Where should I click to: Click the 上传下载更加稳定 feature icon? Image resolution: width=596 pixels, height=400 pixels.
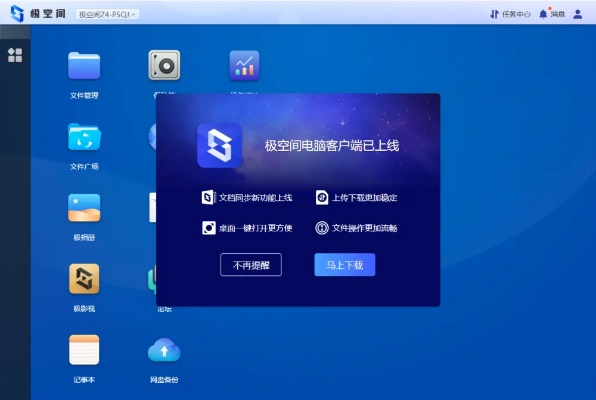pyautogui.click(x=322, y=197)
